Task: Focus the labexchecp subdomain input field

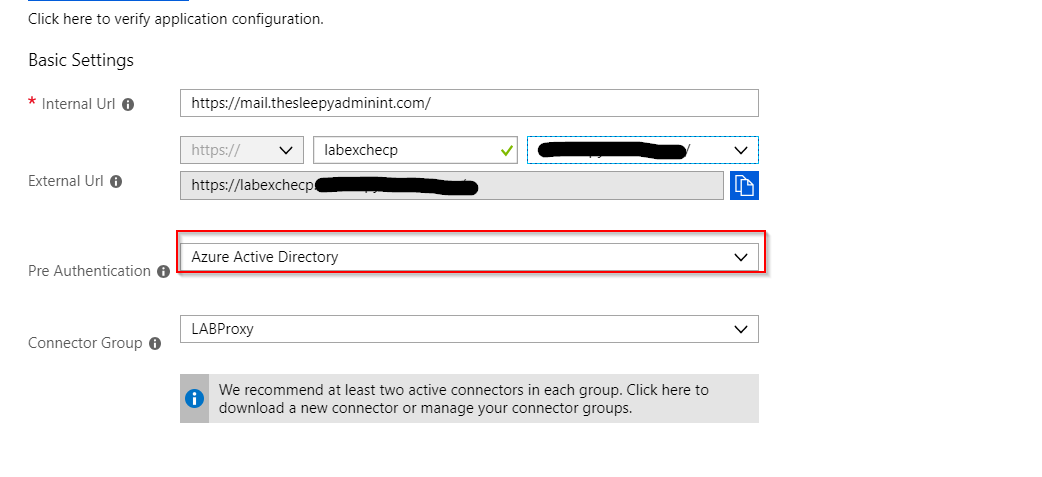Action: tap(405, 150)
